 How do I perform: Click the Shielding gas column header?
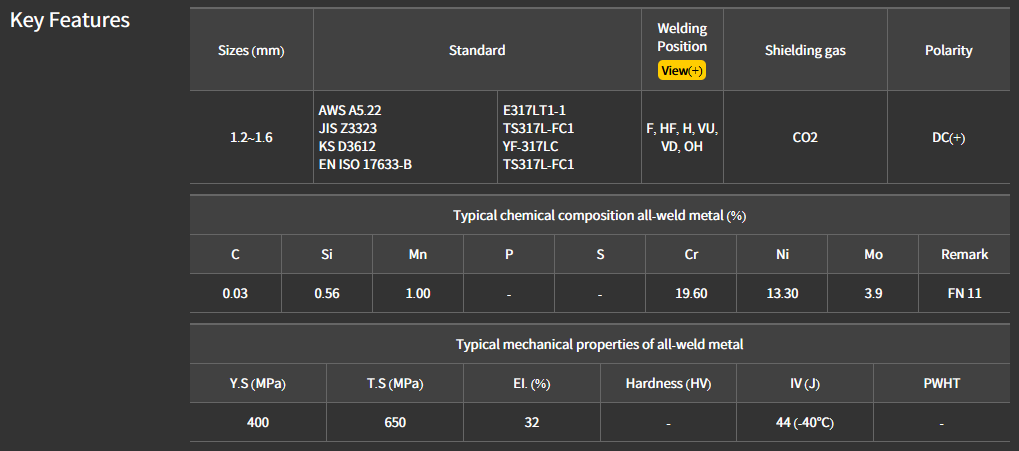pyautogui.click(x=805, y=50)
